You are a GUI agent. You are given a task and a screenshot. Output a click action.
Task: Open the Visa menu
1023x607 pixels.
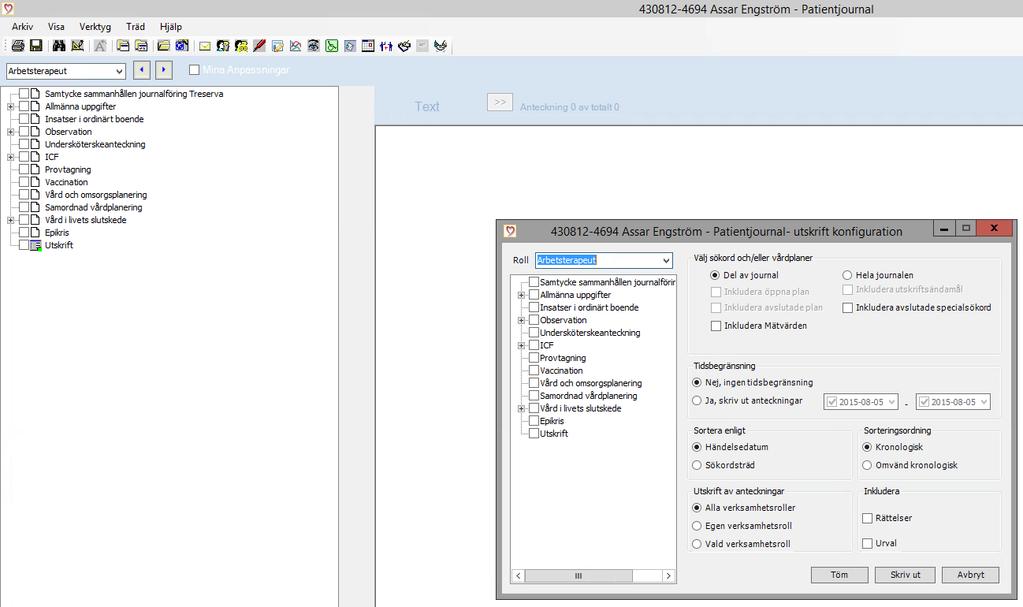coord(56,27)
